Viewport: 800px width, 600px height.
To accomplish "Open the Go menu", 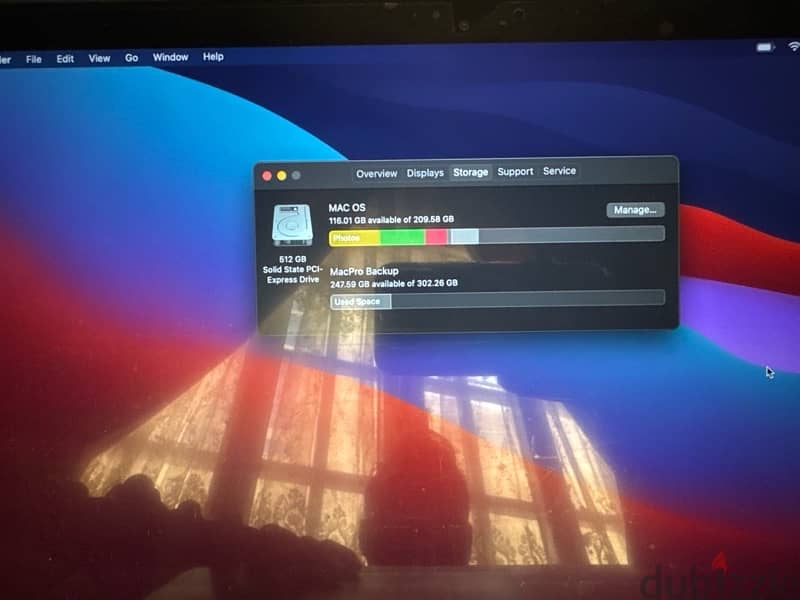I will 132,58.
